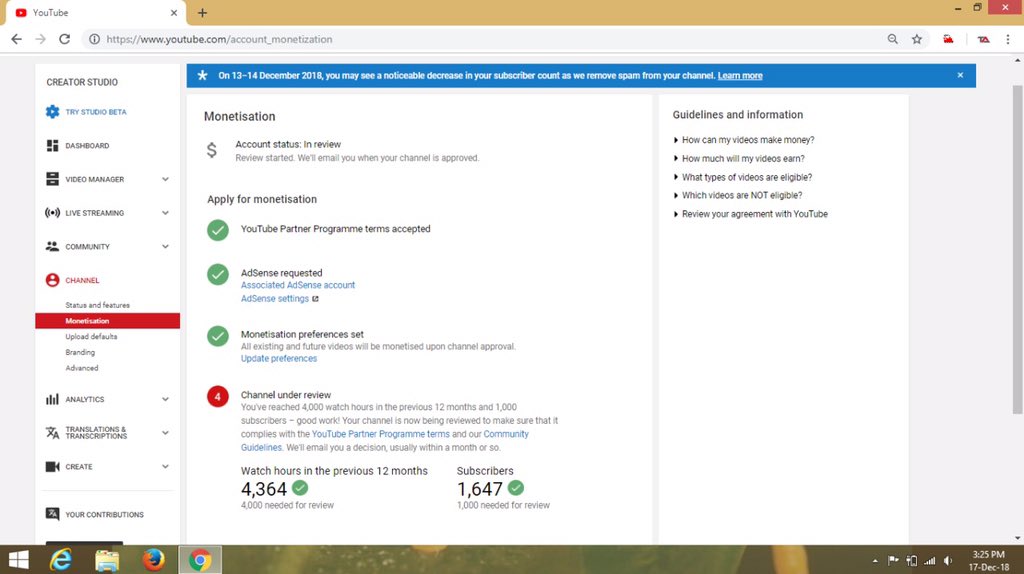1024x574 pixels.
Task: Click the Try Studio Beta text link
Action: tap(96, 112)
